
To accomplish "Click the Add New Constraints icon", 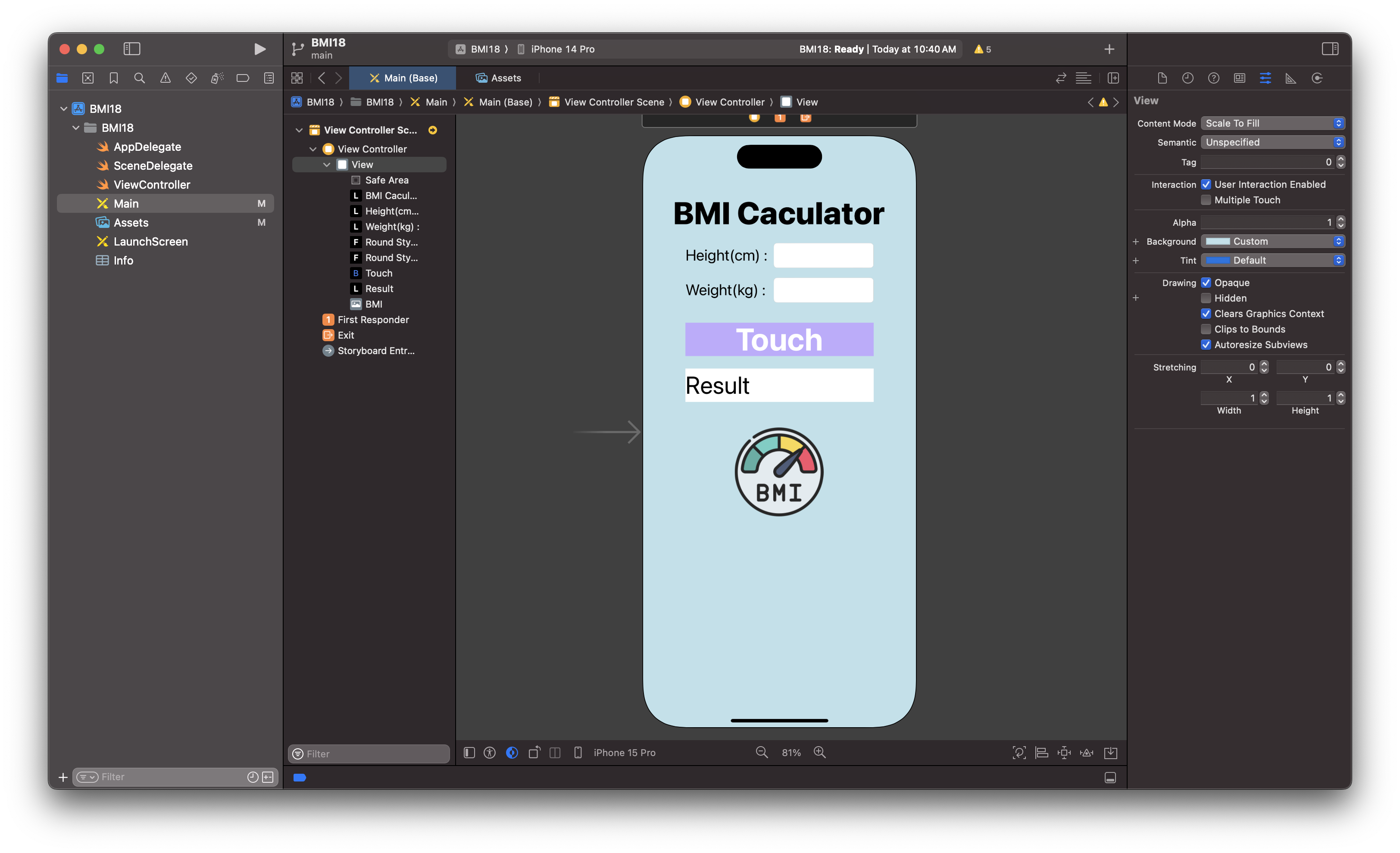I will (1064, 753).
